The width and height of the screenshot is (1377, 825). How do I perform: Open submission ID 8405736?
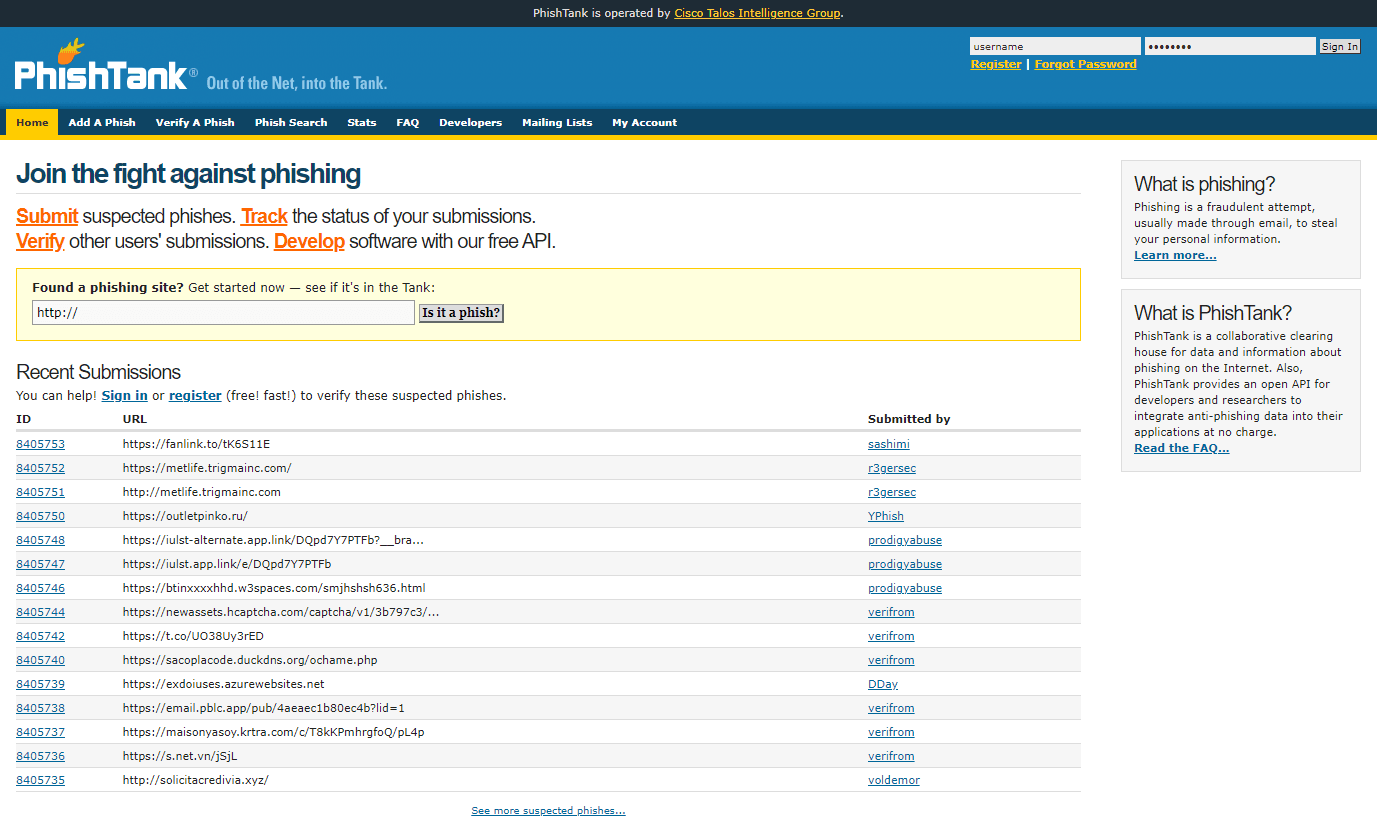click(x=40, y=756)
